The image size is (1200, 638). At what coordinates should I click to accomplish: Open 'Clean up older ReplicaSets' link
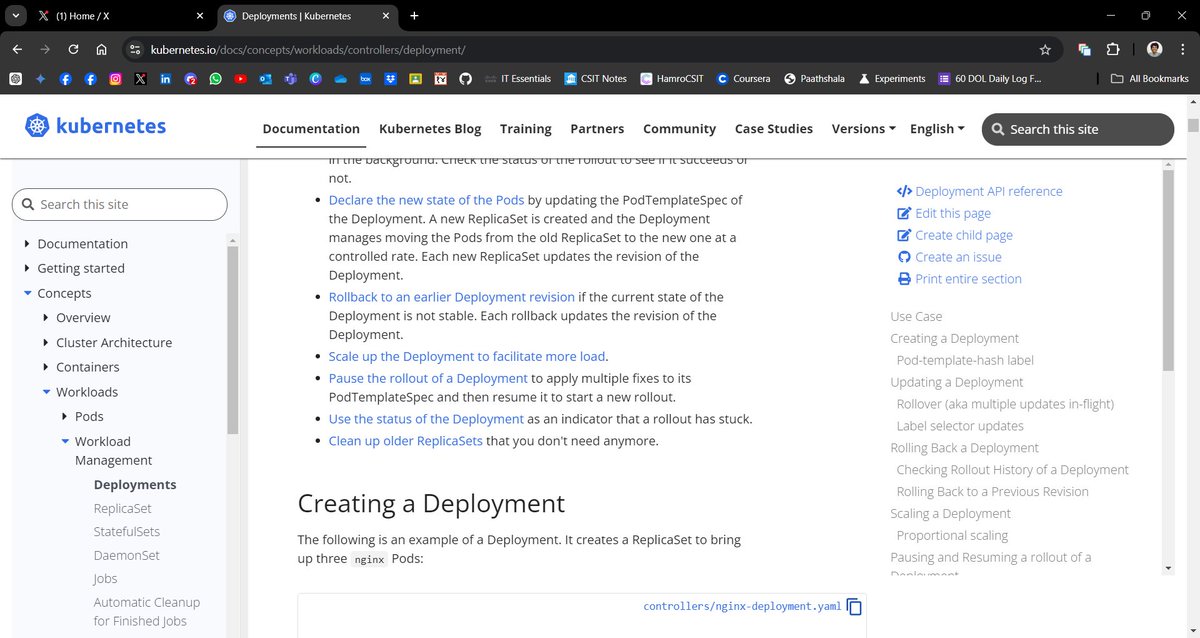[x=406, y=441]
